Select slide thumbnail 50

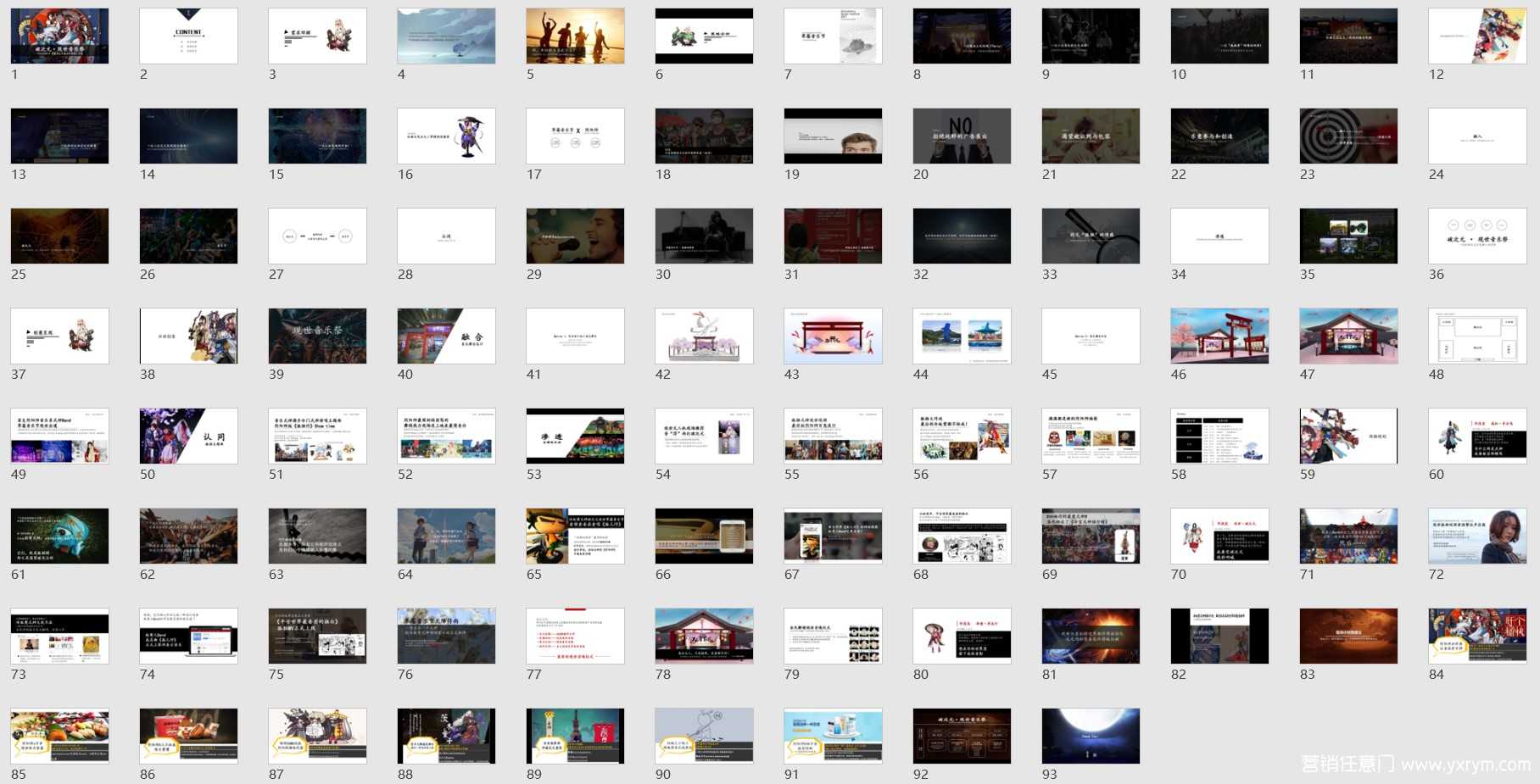click(x=188, y=436)
